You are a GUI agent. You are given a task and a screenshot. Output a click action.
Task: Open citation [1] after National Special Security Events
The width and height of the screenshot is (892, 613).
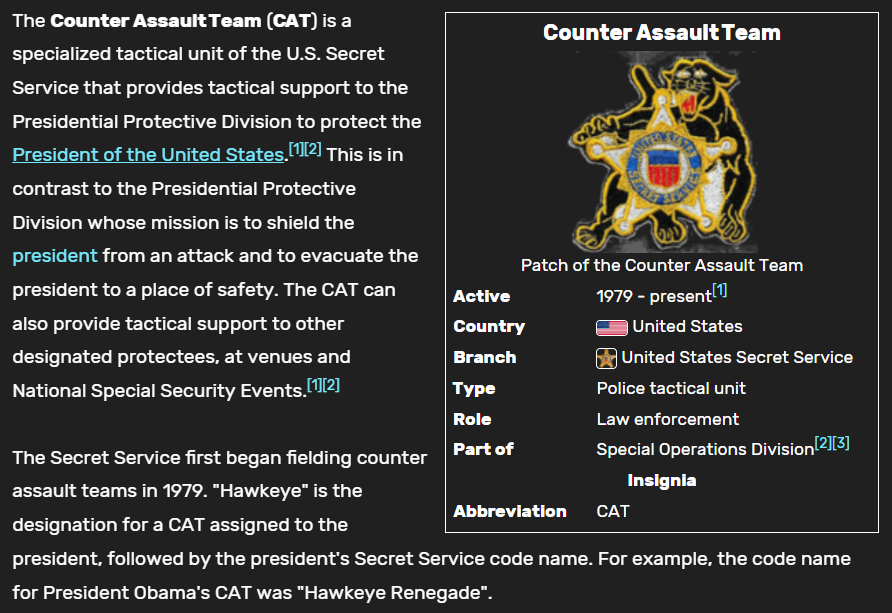point(315,385)
